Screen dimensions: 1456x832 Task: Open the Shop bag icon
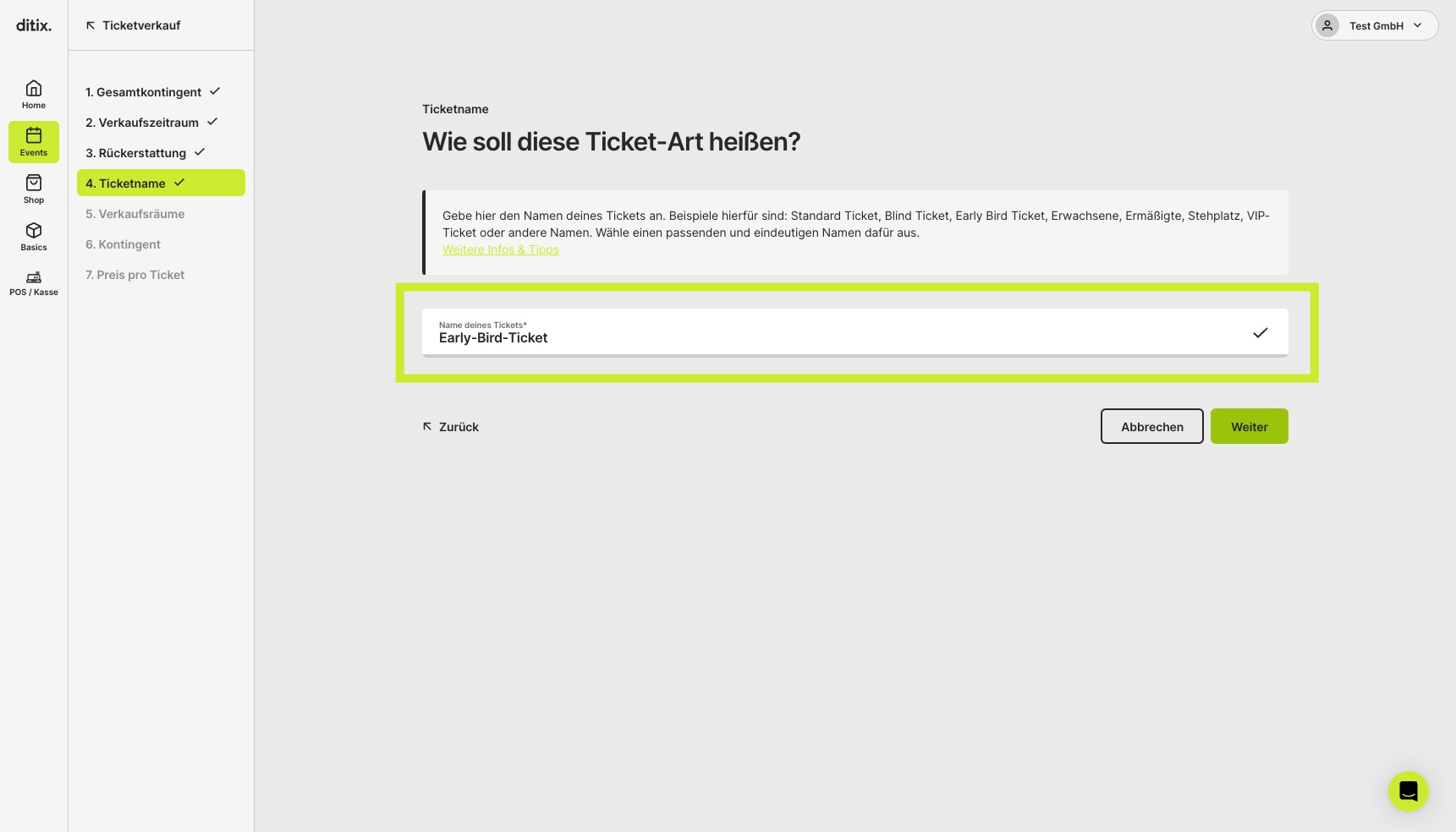click(x=34, y=183)
